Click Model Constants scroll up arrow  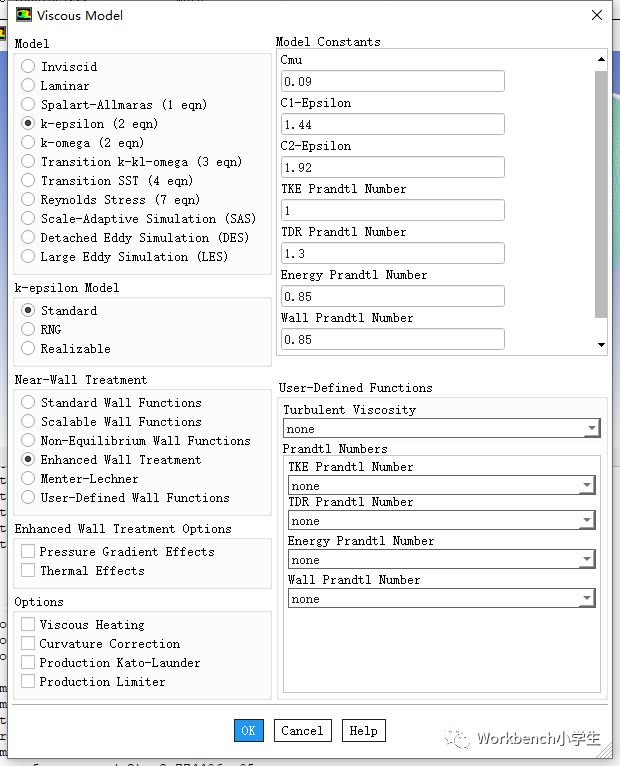(601, 59)
